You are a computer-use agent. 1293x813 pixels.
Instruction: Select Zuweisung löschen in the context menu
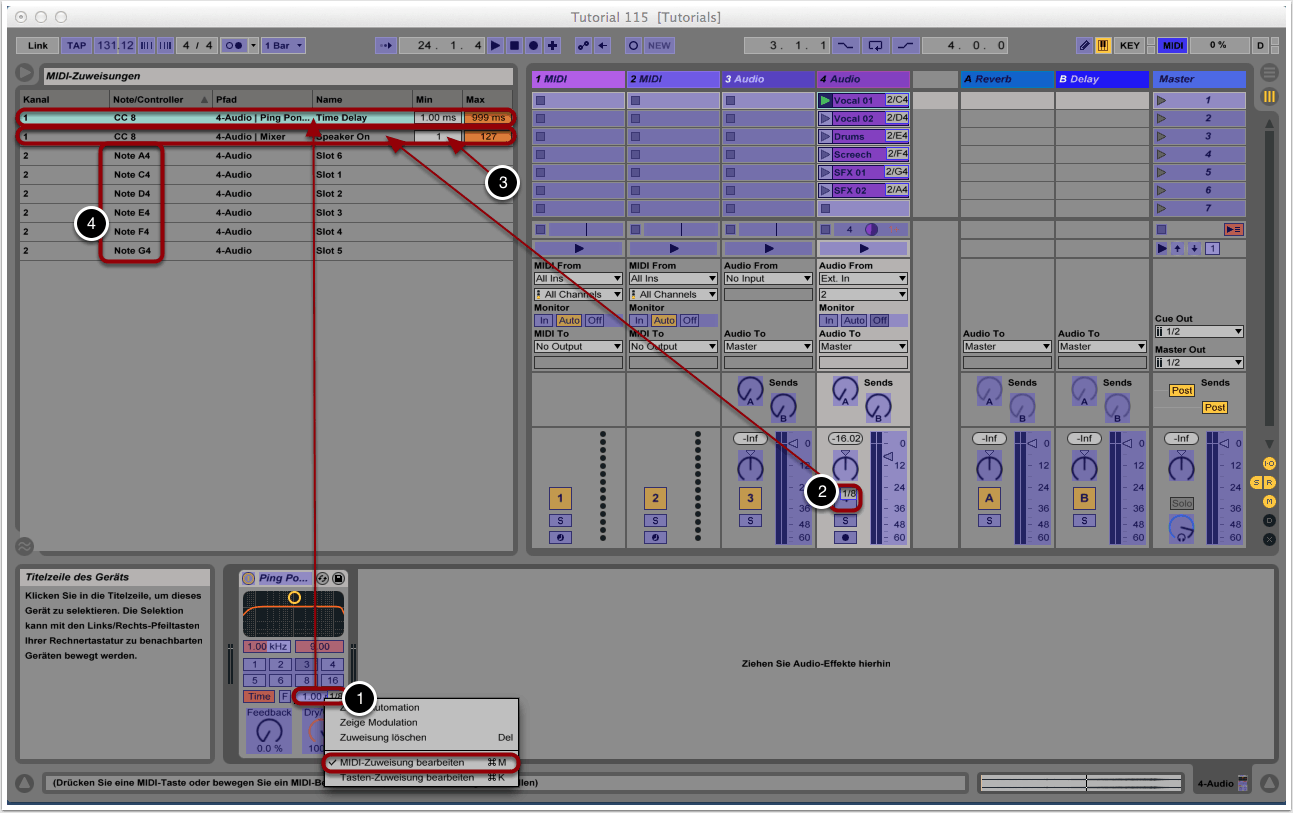[382, 737]
